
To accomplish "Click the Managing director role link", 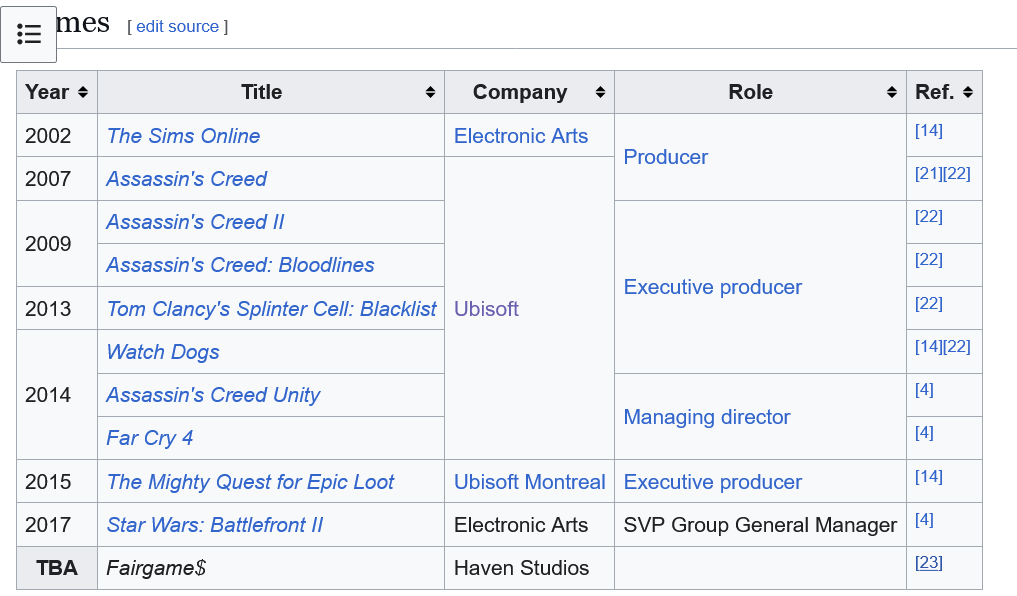I will (707, 416).
